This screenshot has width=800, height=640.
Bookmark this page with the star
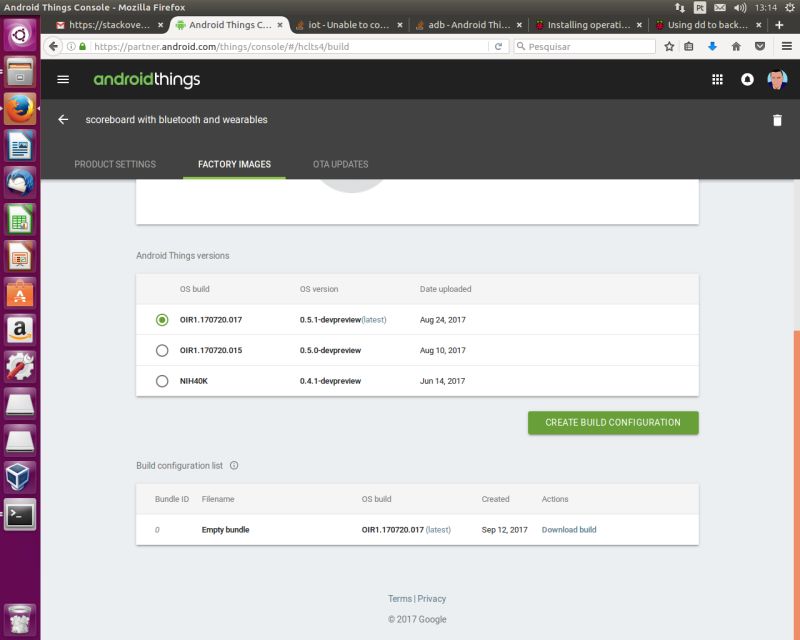669,46
